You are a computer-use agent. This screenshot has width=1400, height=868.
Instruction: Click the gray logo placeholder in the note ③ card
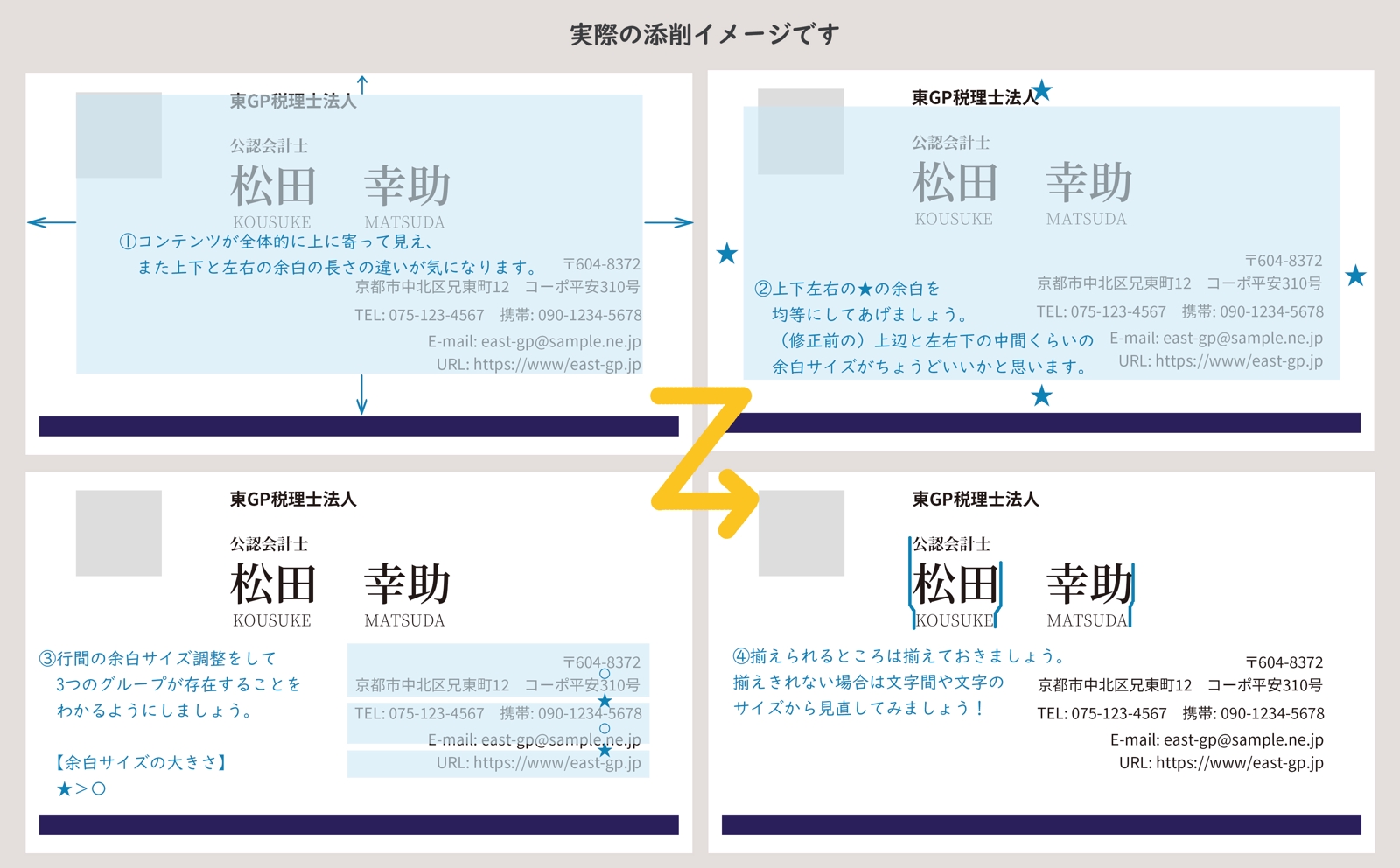(x=119, y=533)
